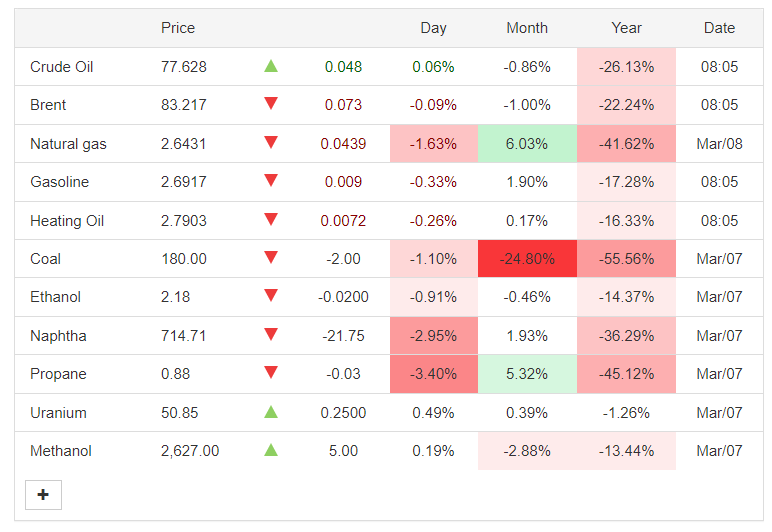The height and width of the screenshot is (532, 772).
Task: Click the red down arrow for Heating Oil
Action: tap(271, 219)
